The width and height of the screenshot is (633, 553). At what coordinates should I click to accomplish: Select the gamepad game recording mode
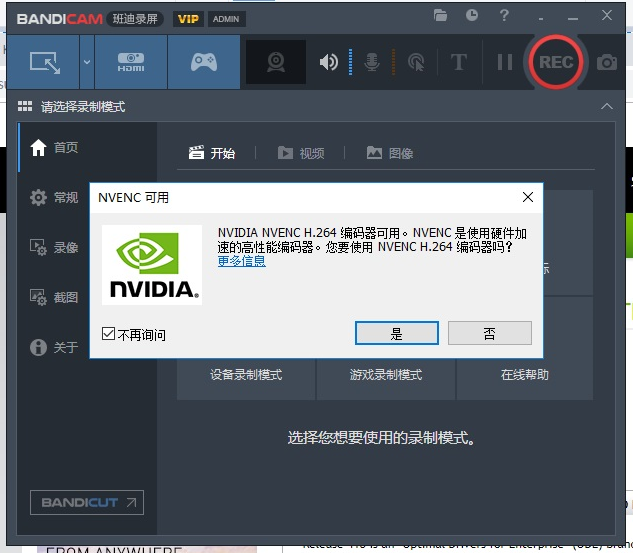coord(204,62)
